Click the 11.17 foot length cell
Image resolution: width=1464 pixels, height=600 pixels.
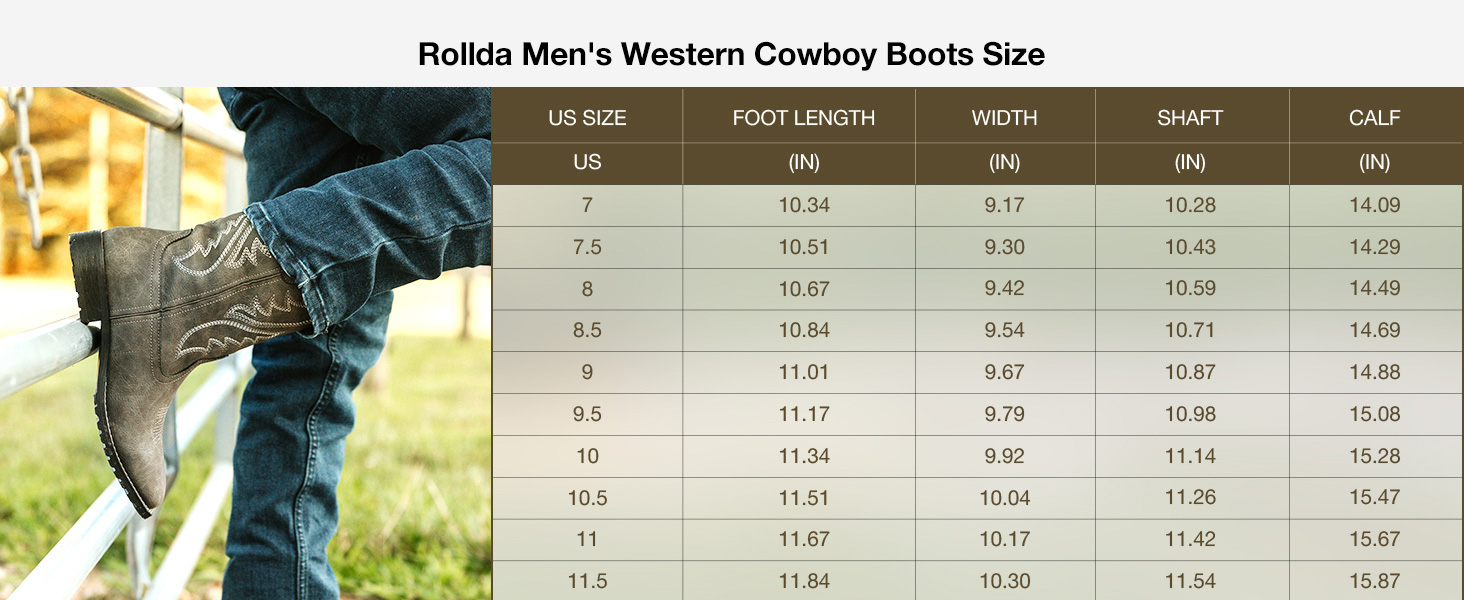click(x=804, y=414)
